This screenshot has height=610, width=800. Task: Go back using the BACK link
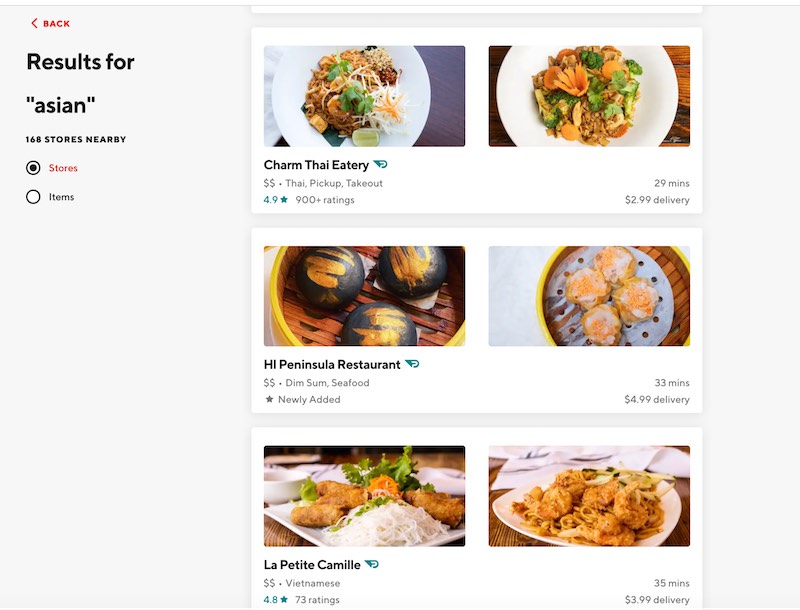click(56, 23)
